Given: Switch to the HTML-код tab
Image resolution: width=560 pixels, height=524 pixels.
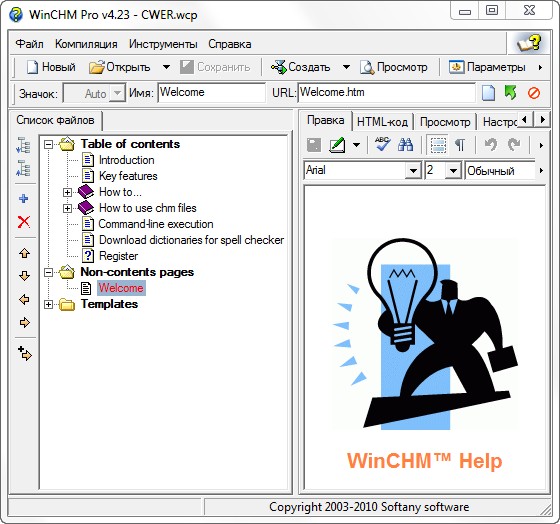Looking at the screenshot, I should [382, 122].
